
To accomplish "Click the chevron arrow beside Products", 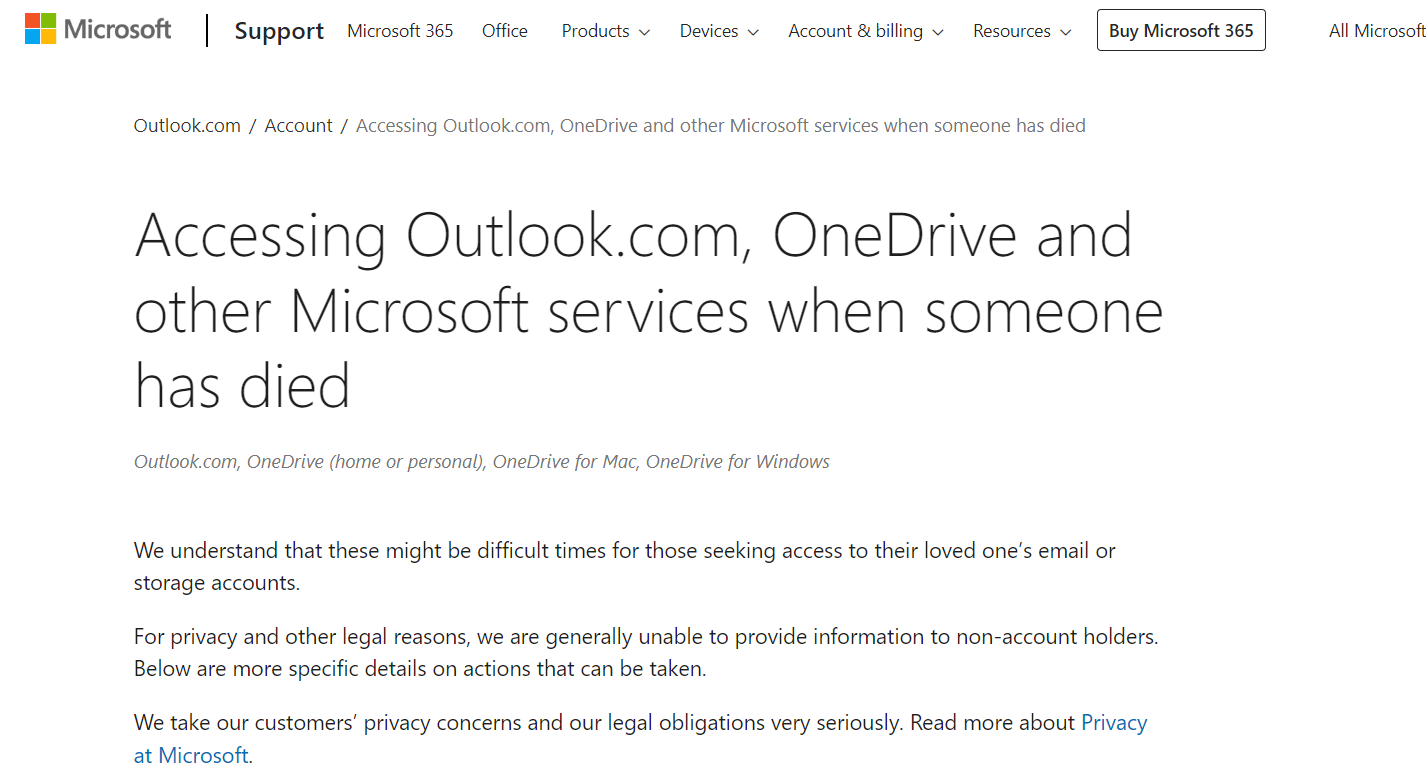I will pyautogui.click(x=644, y=33).
